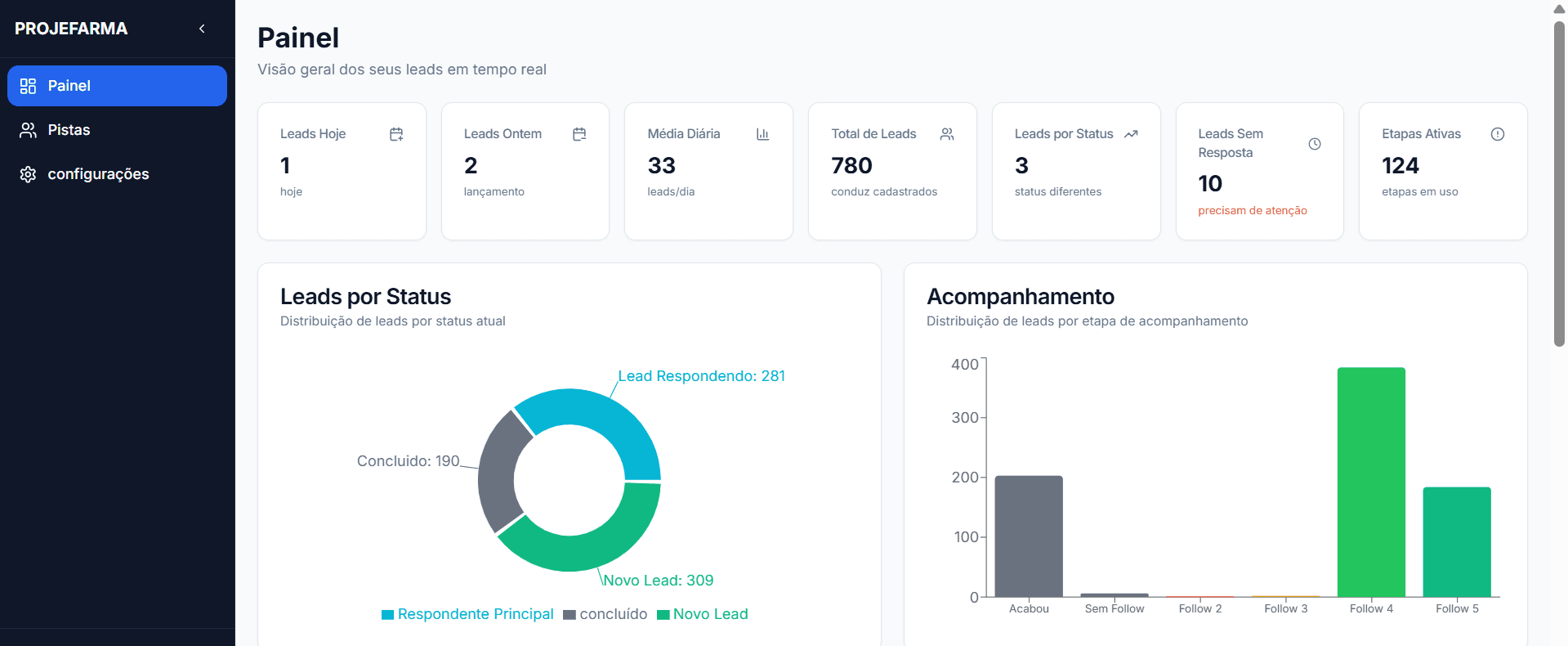Viewport: 1568px width, 646px height.
Task: Click the gray Concluido donut segment
Action: (496, 474)
